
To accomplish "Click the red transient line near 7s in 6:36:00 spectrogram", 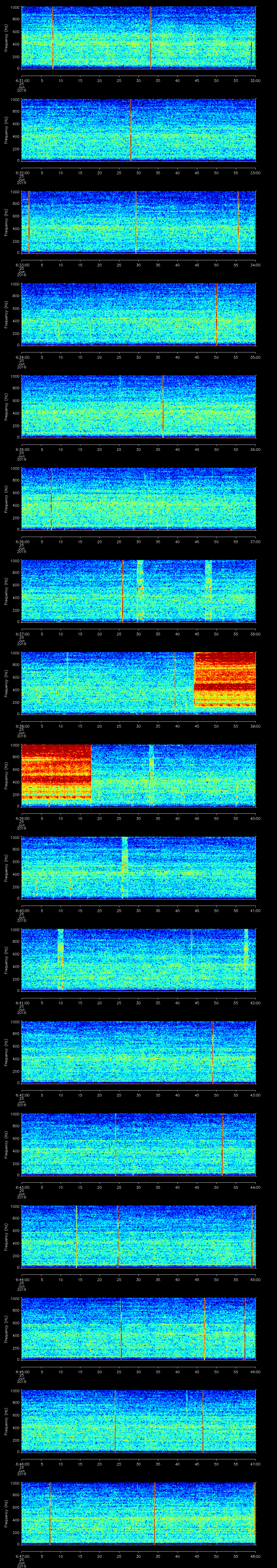I will (51, 499).
